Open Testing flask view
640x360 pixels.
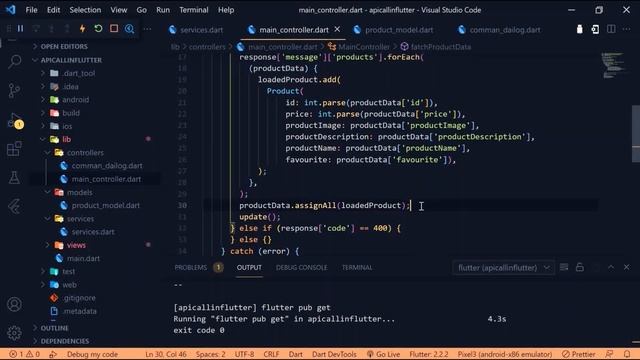click(x=15, y=178)
